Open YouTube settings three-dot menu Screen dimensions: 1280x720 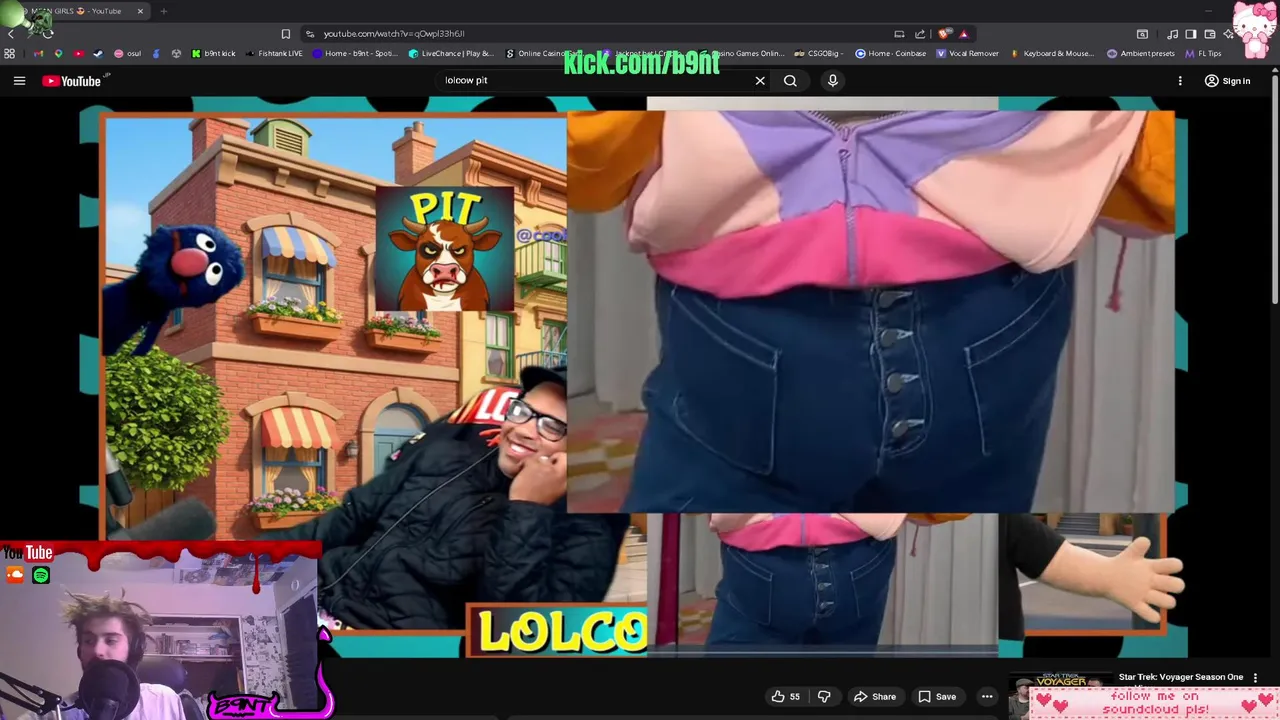click(x=1180, y=81)
